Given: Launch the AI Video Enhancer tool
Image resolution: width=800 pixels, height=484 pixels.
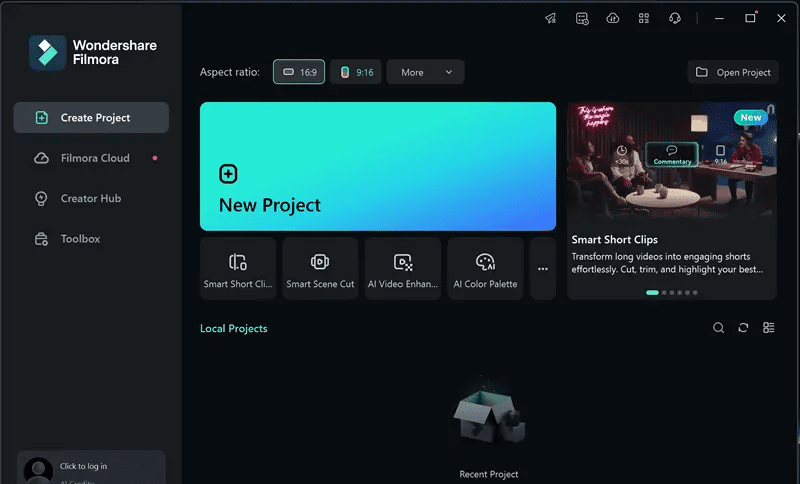Looking at the screenshot, I should 403,268.
